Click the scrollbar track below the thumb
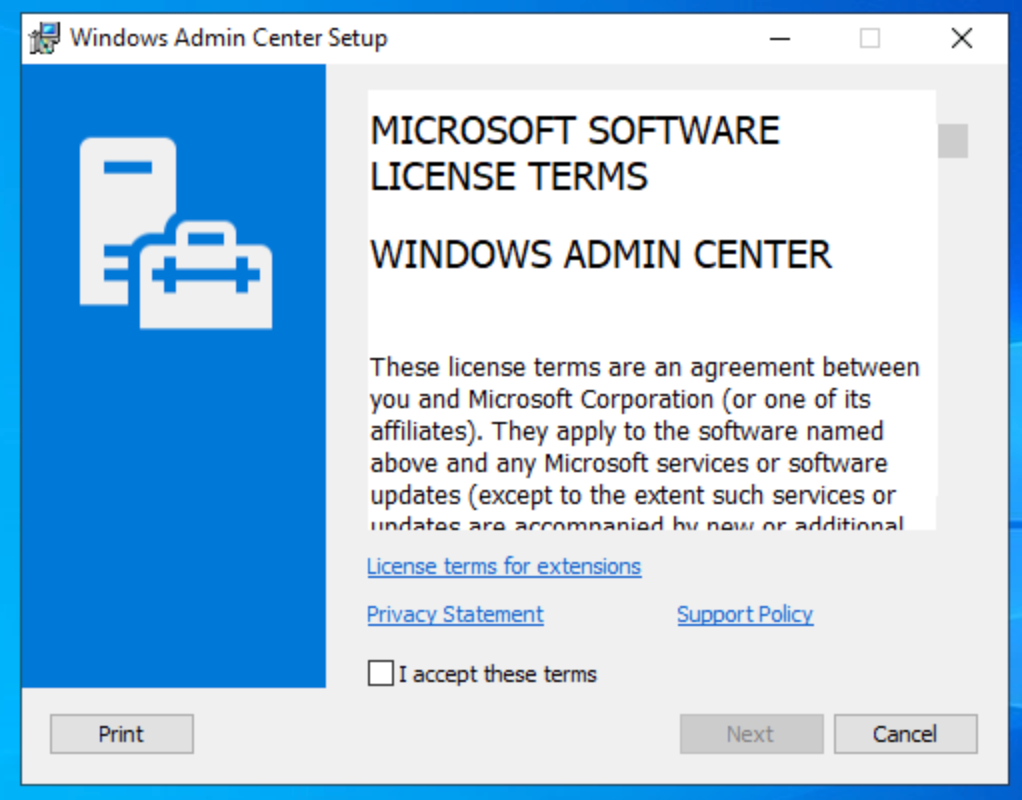The width and height of the screenshot is (1022, 800). pos(953,350)
